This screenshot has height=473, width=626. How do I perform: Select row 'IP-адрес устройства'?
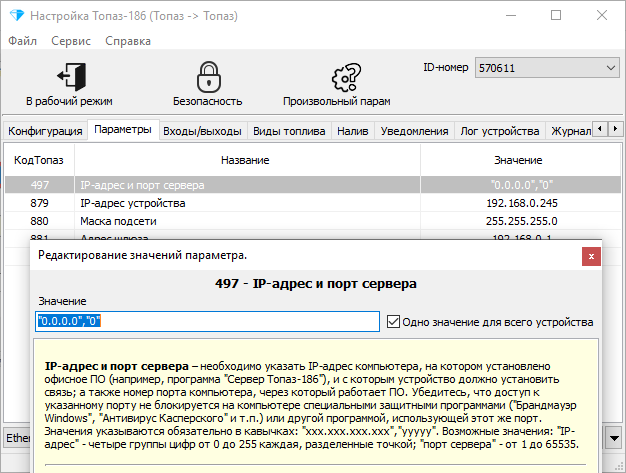point(313,203)
